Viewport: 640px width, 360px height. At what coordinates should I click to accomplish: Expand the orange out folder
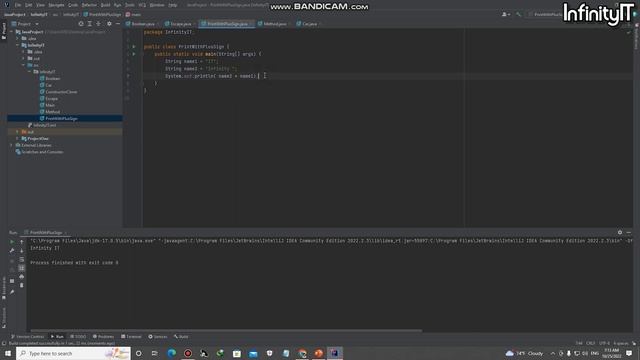[18, 132]
